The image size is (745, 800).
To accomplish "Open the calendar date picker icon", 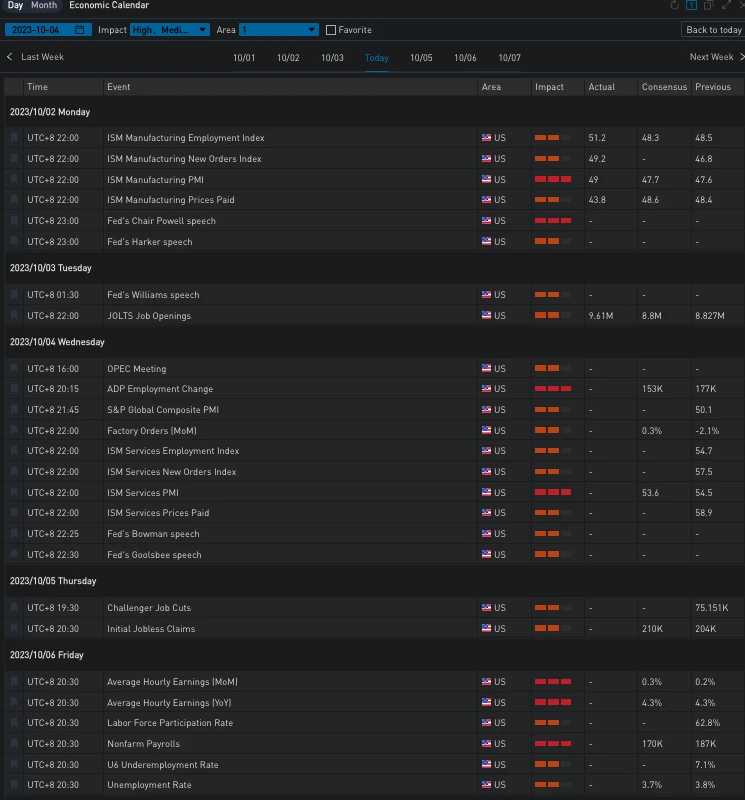I will pyautogui.click(x=80, y=30).
